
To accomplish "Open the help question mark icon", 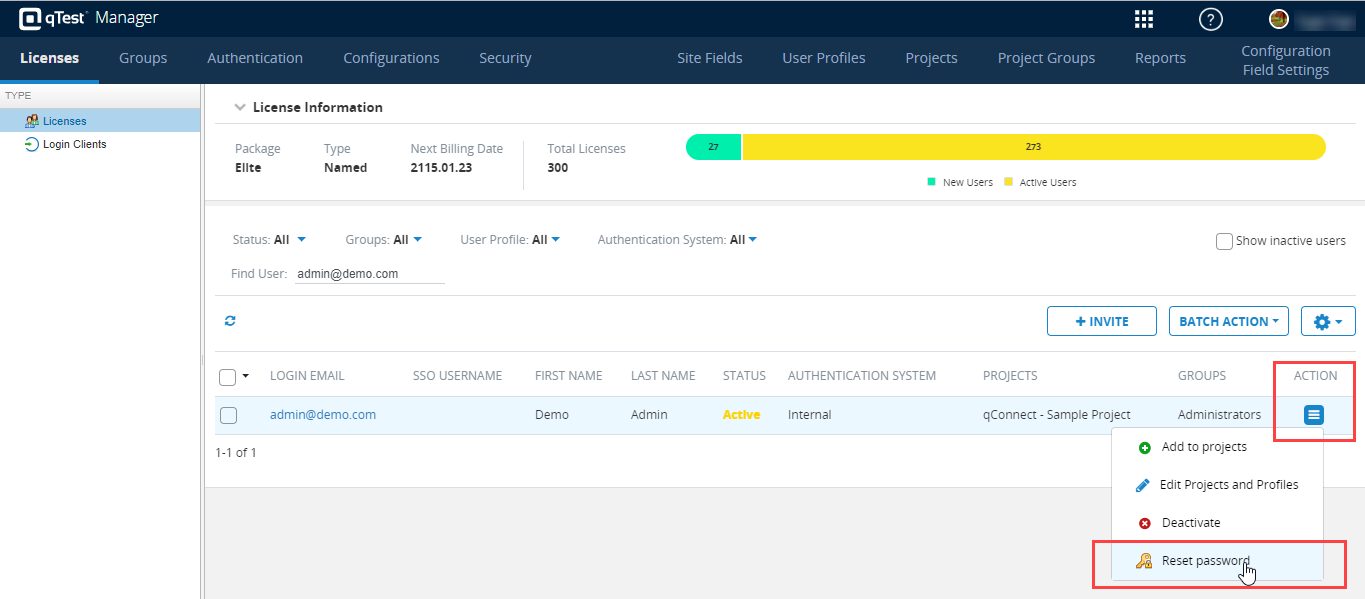I will tap(1210, 18).
